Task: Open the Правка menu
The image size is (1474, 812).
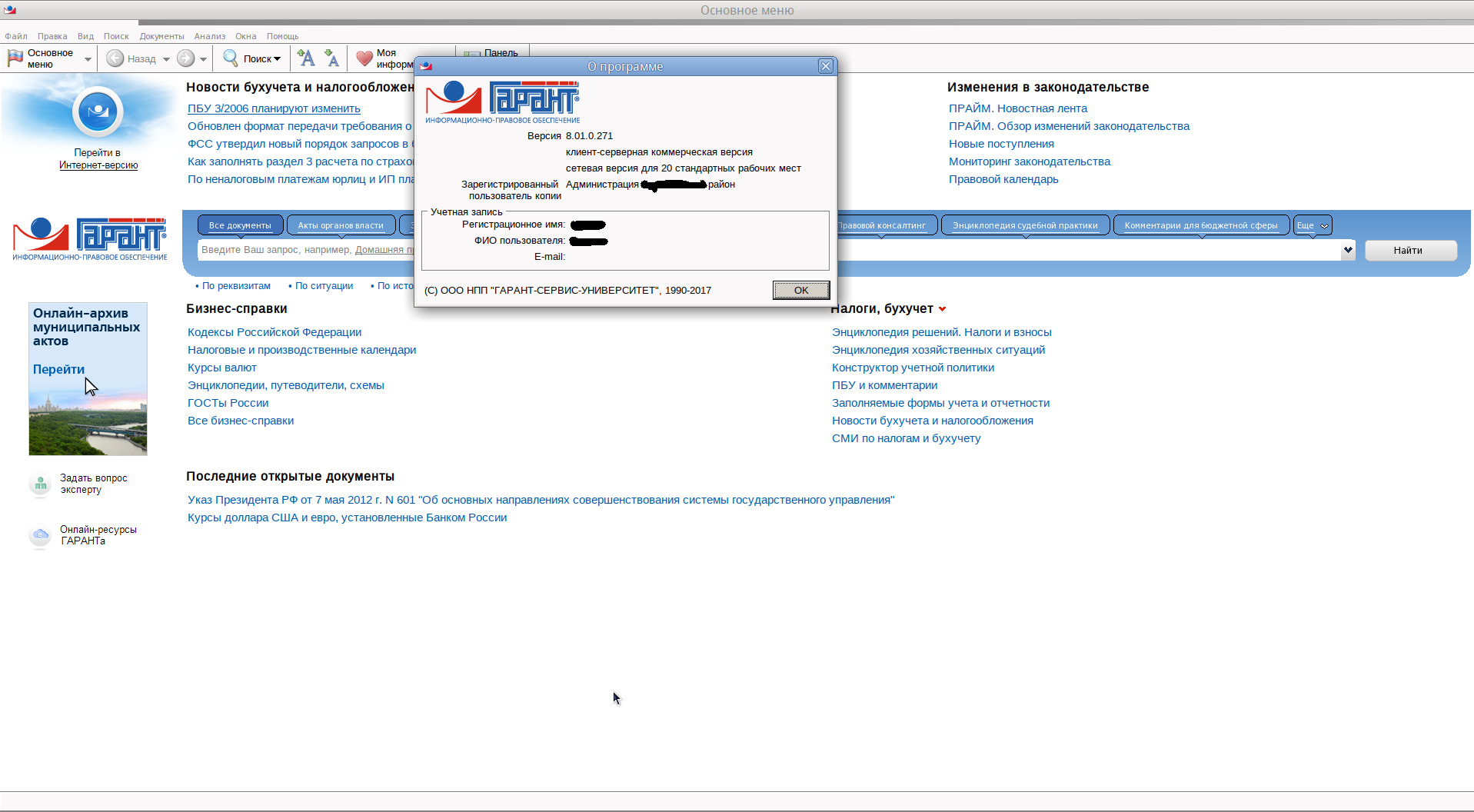Action: point(52,36)
